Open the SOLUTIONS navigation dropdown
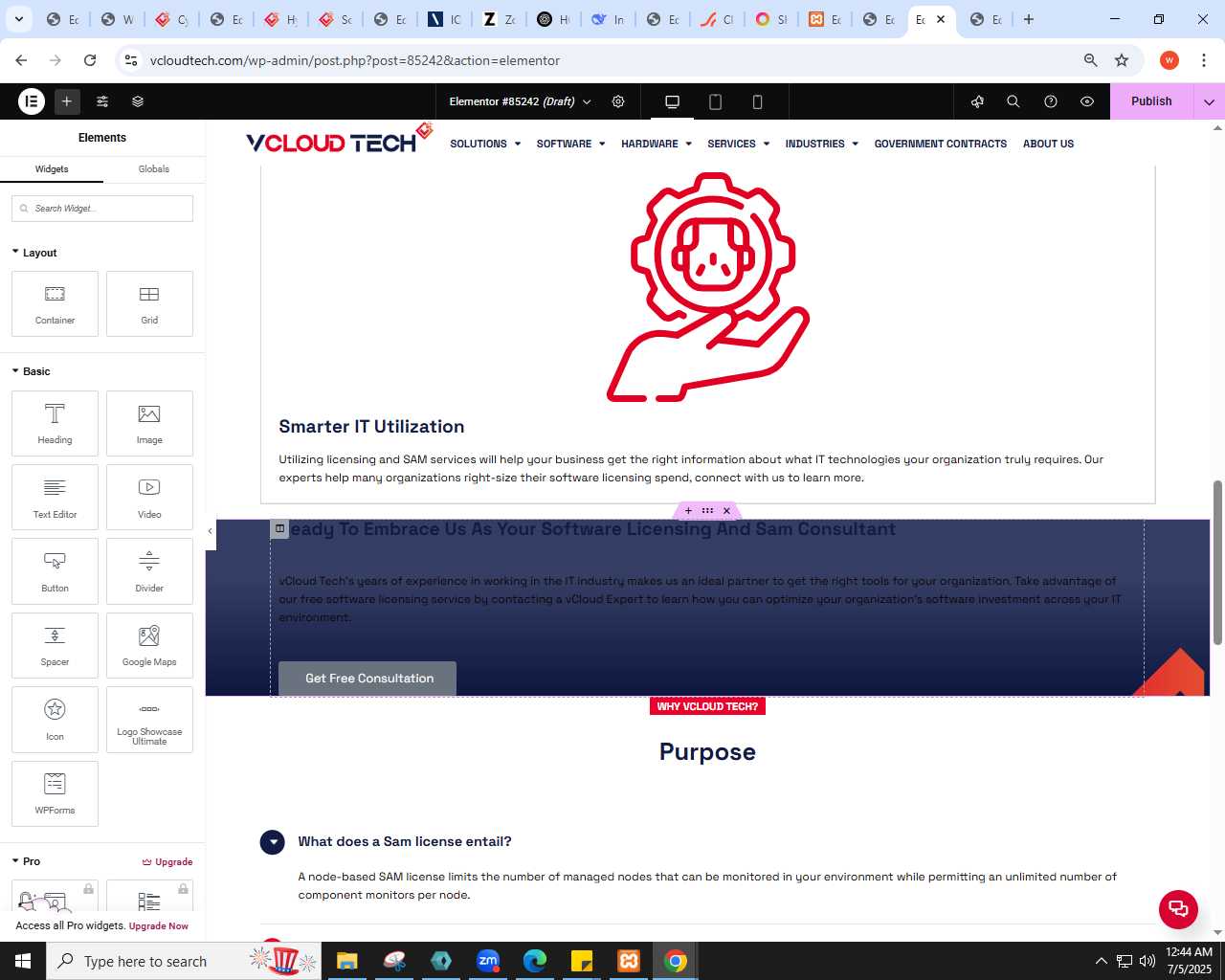 point(485,144)
